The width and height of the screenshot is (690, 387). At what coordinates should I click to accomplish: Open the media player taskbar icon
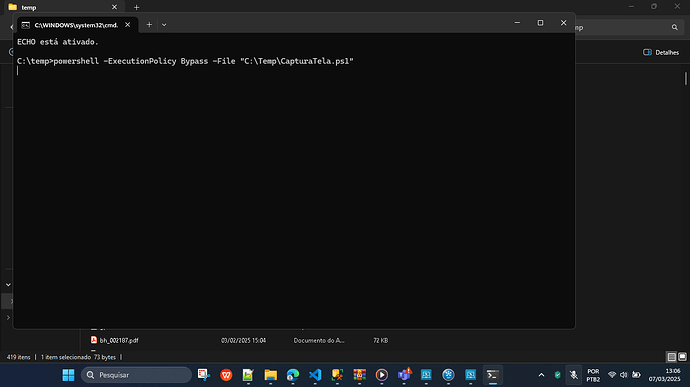[382, 375]
